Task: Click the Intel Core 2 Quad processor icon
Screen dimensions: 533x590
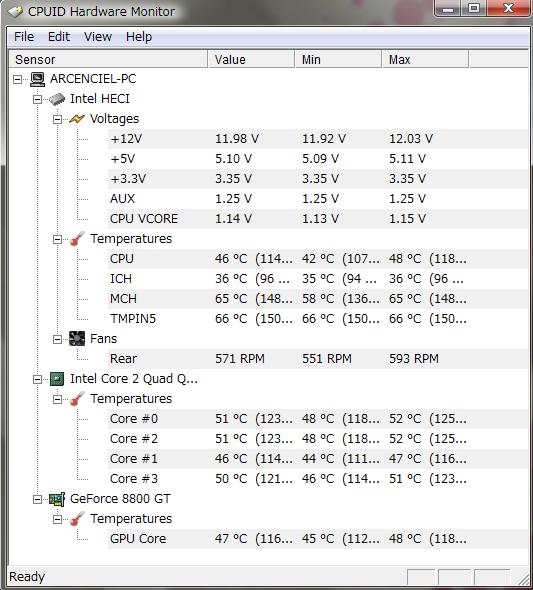Action: pyautogui.click(x=57, y=379)
